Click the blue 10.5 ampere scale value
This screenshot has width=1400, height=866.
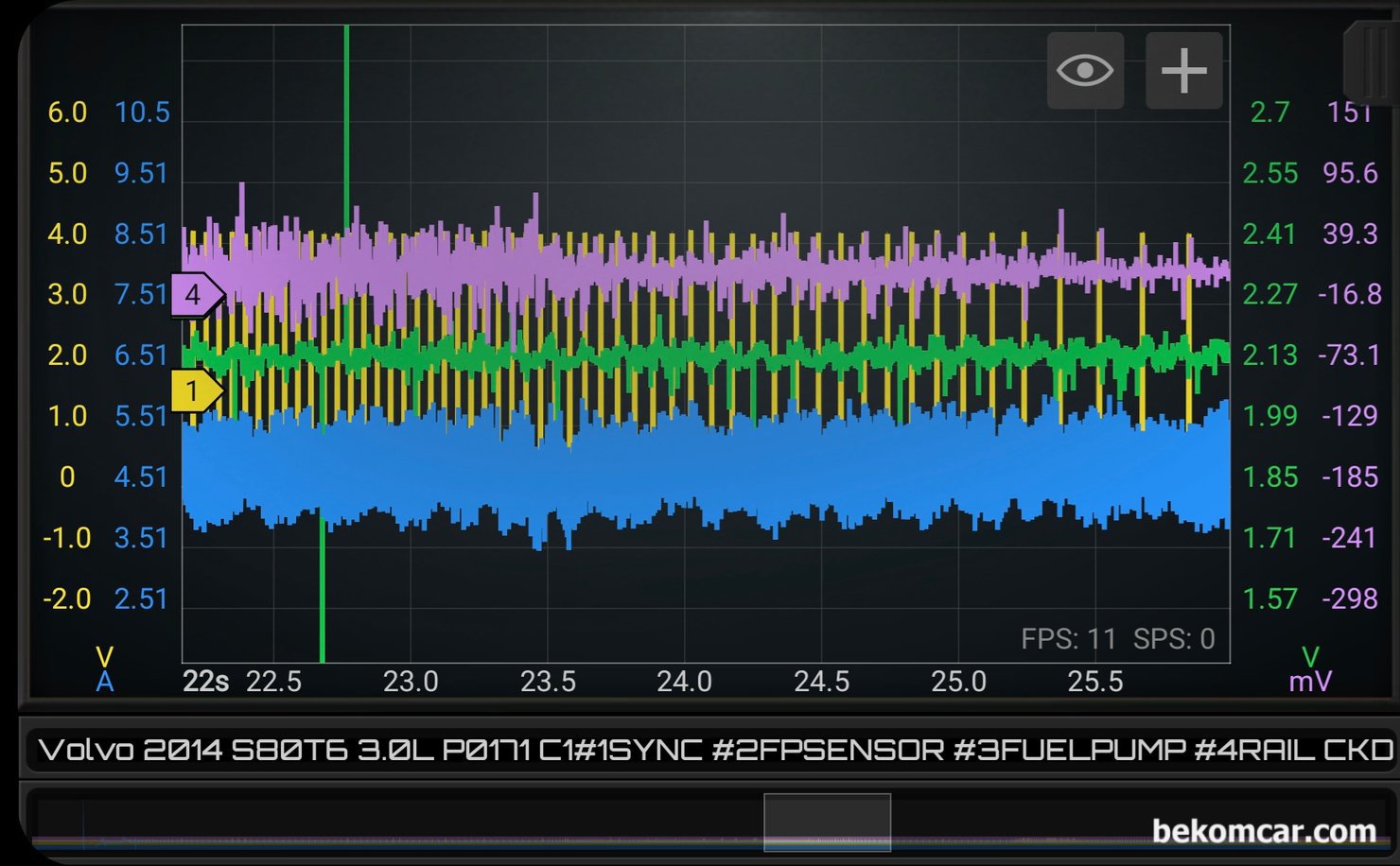coord(142,113)
